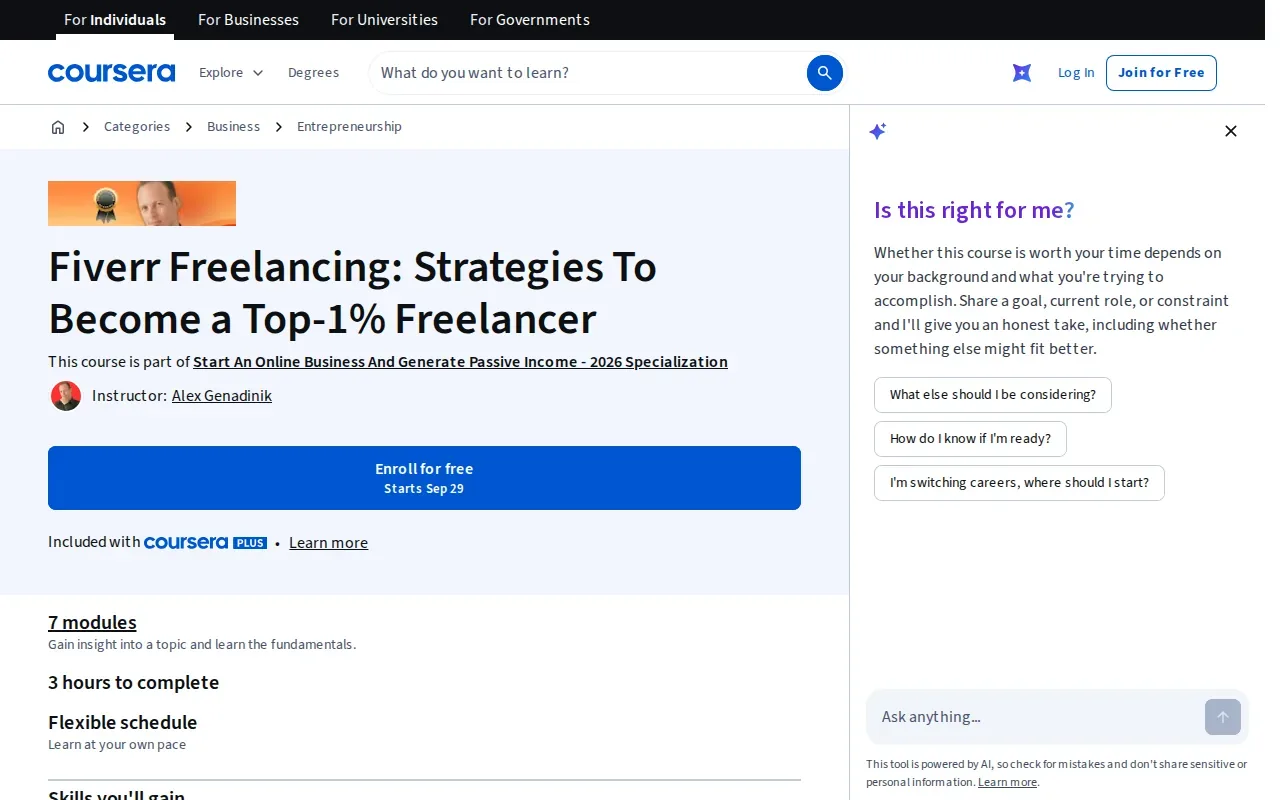Select "What else should I be considering?" suggestion
Viewport: 1280px width, 800px height.
992,395
